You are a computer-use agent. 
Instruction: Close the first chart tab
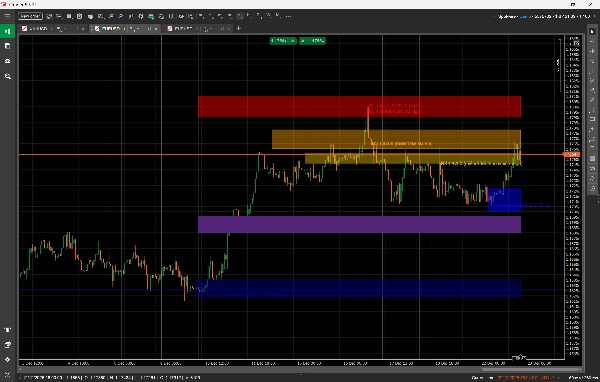point(83,29)
